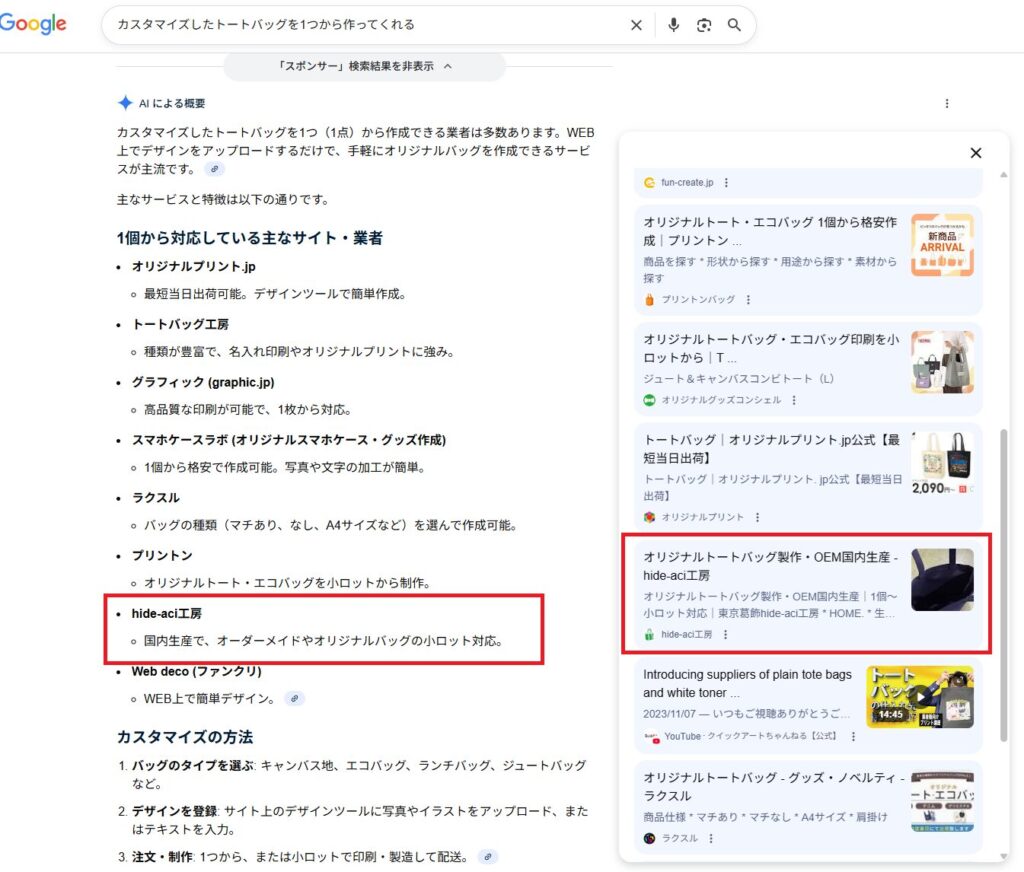Screen dimensions: 1024x872
Task: Open the three-dot menu on the AI overview
Action: coord(947,103)
